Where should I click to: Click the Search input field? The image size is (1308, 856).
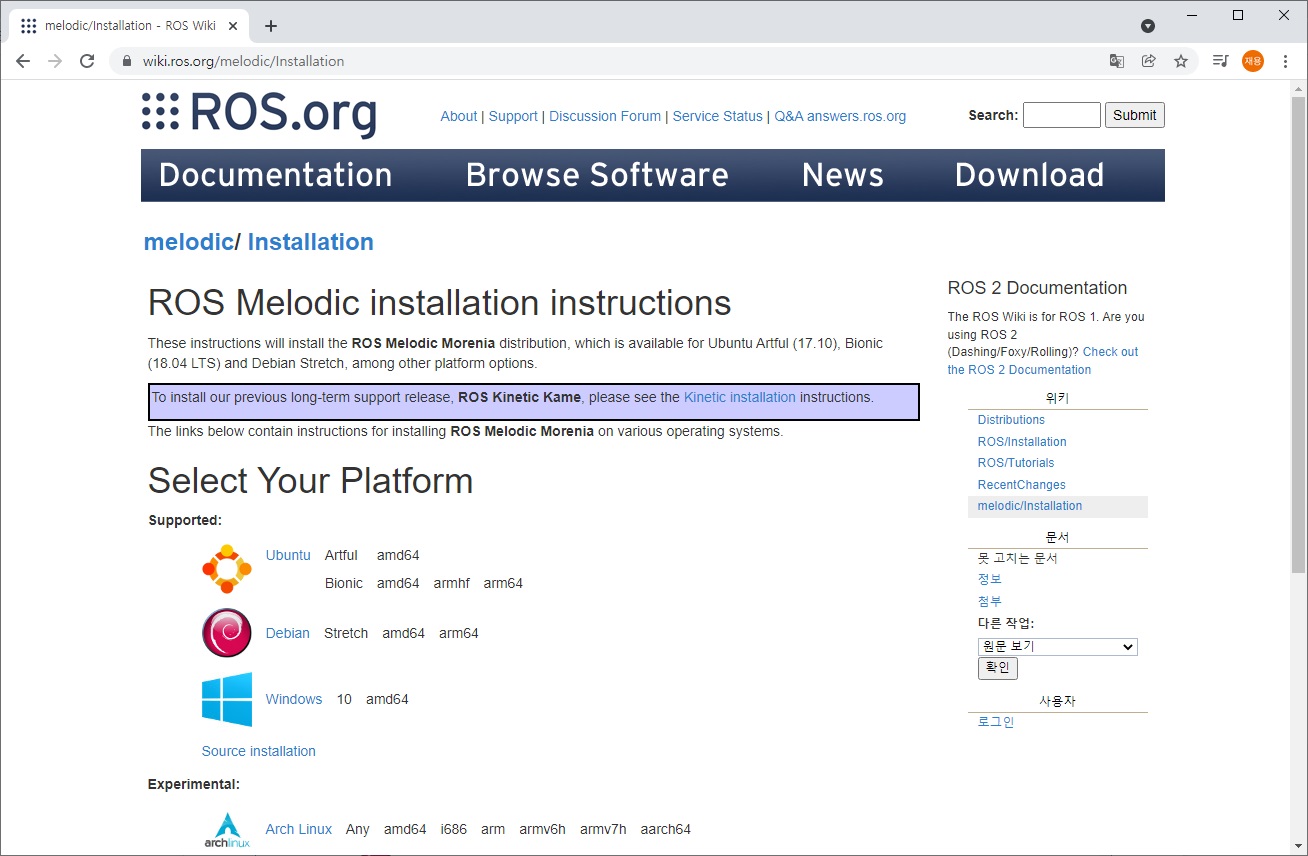[1062, 115]
